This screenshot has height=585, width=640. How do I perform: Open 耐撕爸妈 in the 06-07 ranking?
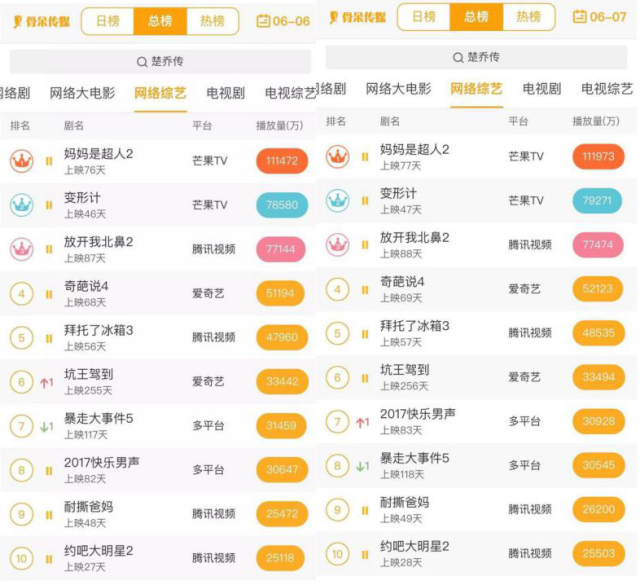[404, 502]
